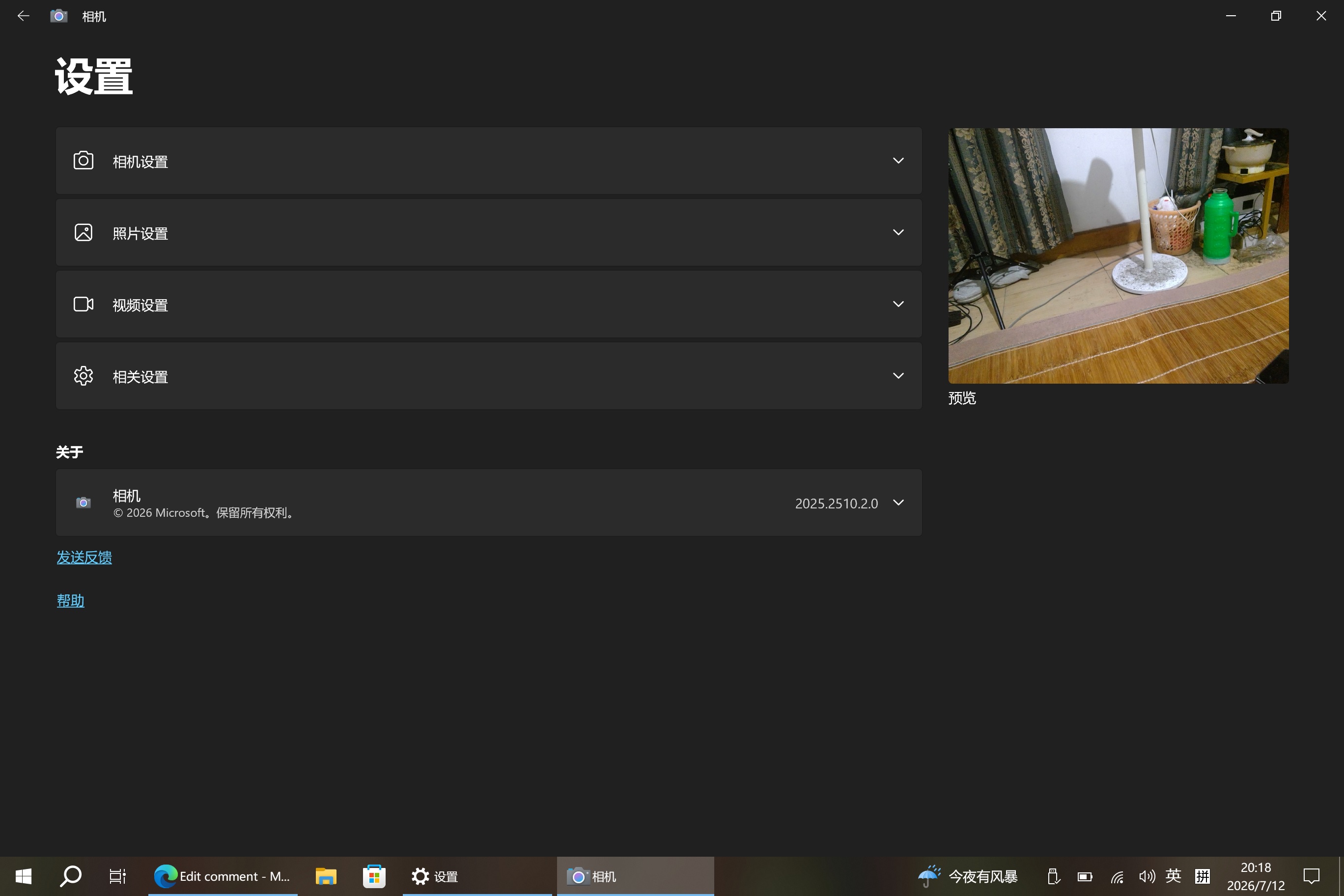Click the camera icon beside 相机设置
Screen dimensions: 1344x896
tap(84, 161)
